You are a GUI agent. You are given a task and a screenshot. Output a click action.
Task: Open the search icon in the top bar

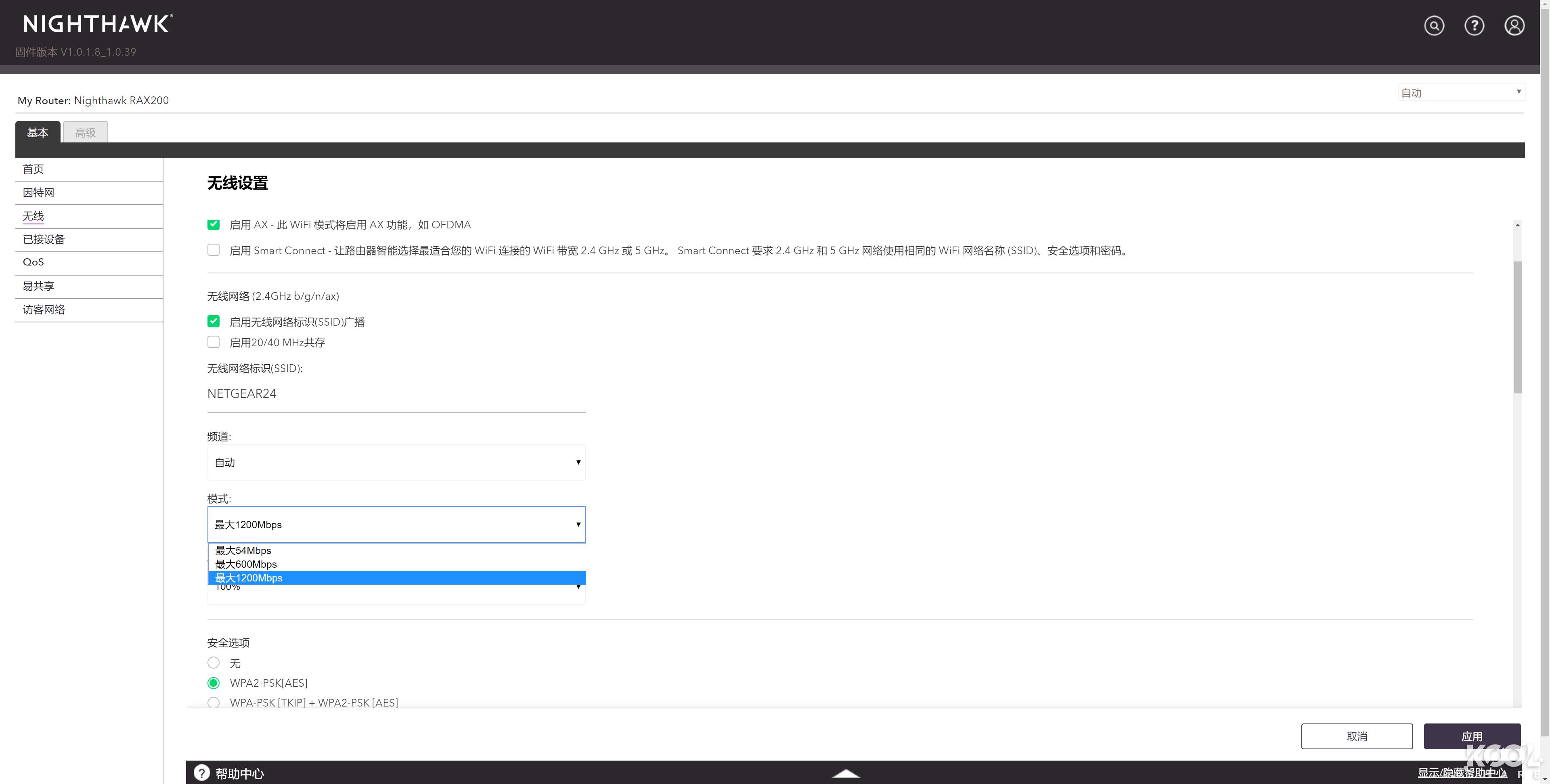[1435, 25]
